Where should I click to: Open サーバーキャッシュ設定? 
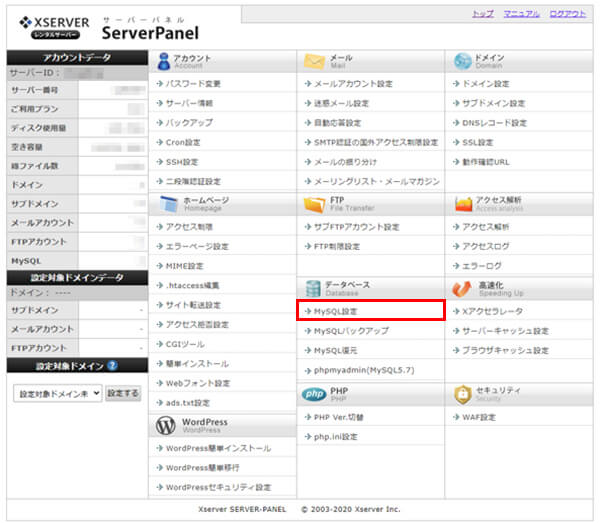(x=505, y=331)
